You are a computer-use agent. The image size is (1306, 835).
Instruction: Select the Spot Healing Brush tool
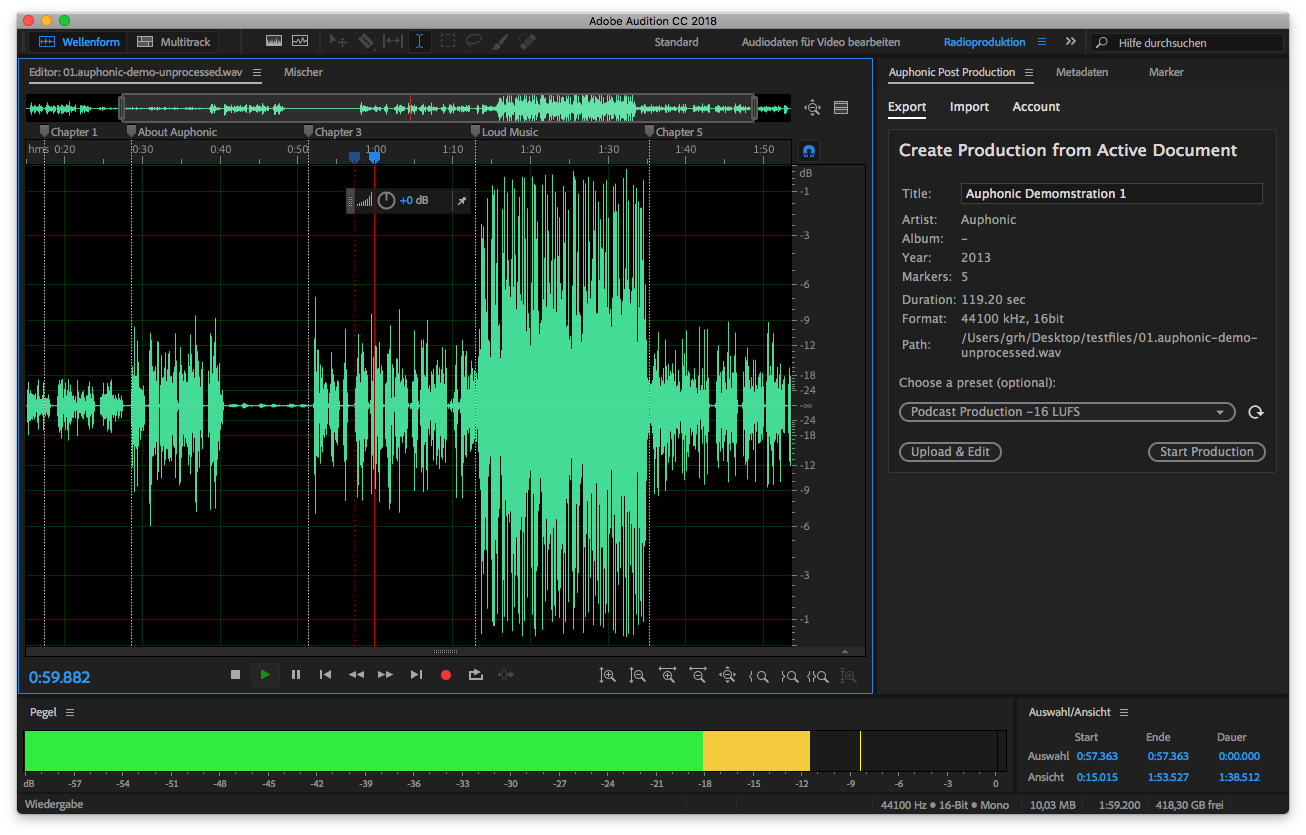[x=527, y=41]
